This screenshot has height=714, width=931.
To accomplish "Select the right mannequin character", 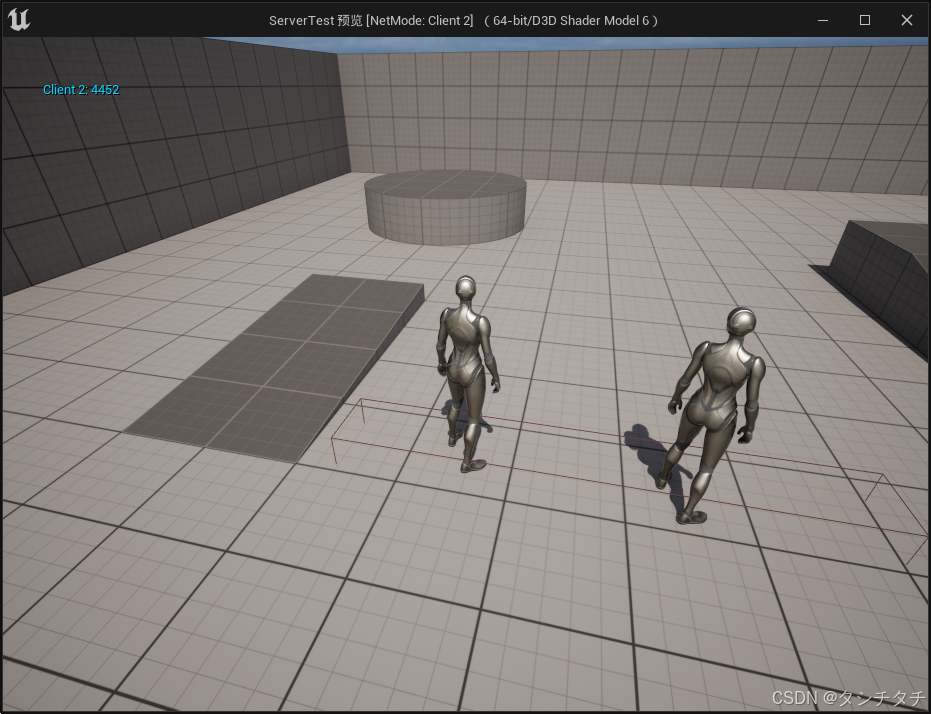I will [715, 414].
